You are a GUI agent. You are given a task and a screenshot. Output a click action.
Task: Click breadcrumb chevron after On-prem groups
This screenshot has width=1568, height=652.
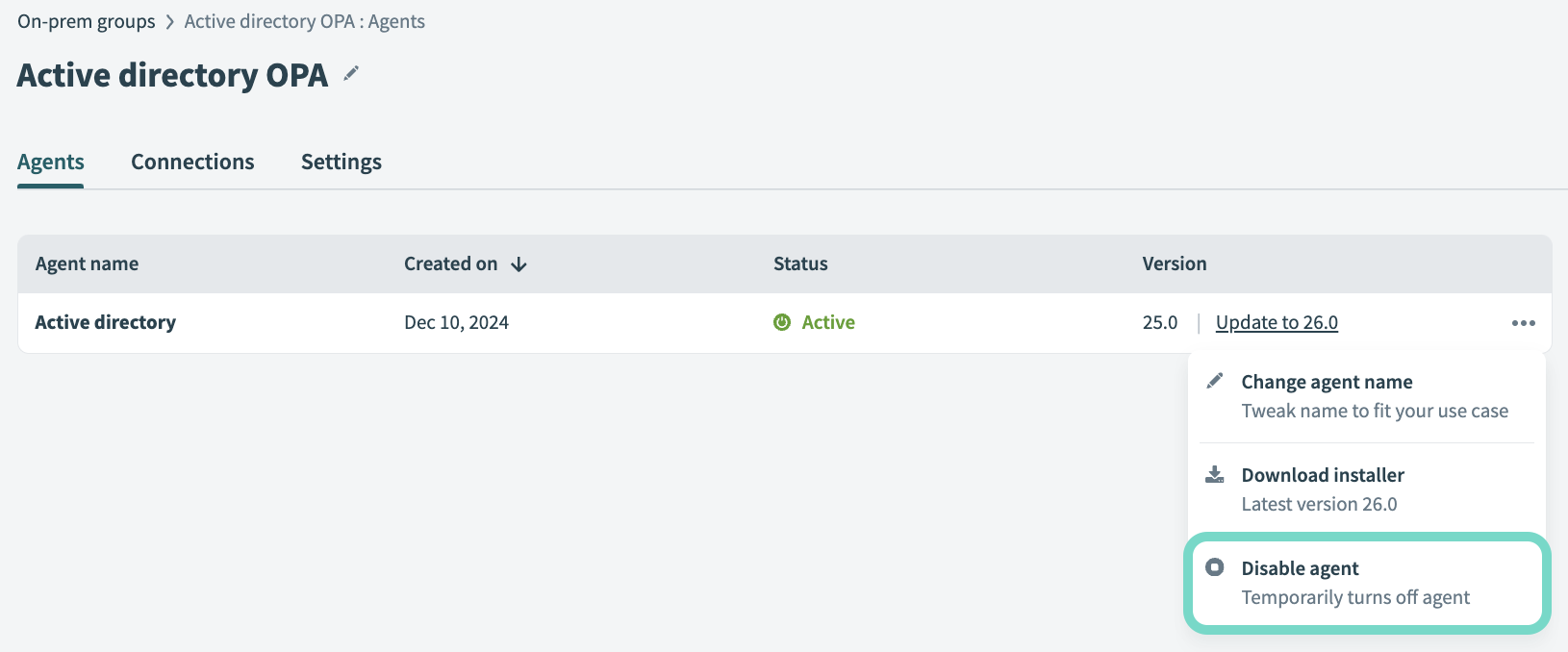[x=170, y=22]
